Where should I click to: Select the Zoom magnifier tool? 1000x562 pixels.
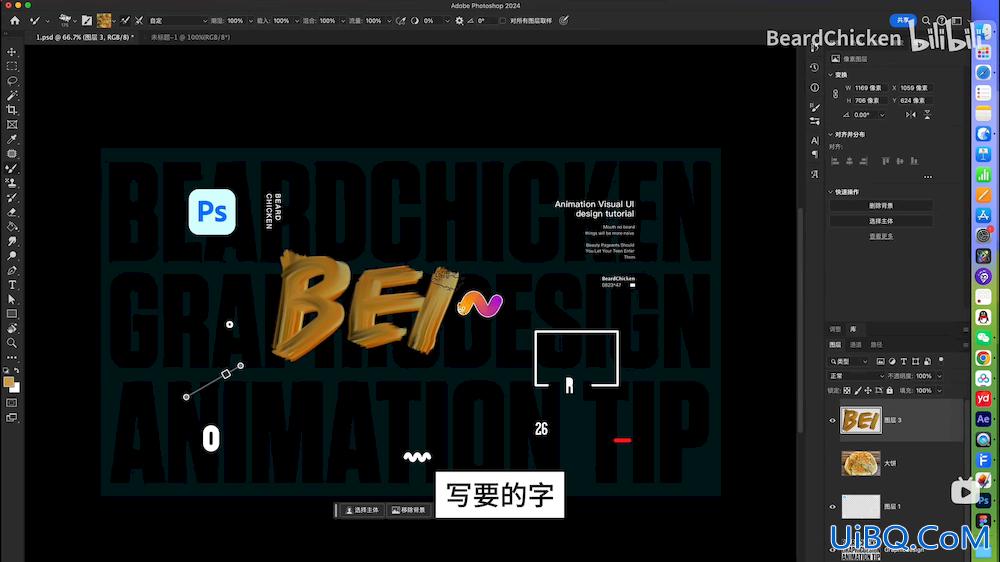[x=11, y=343]
